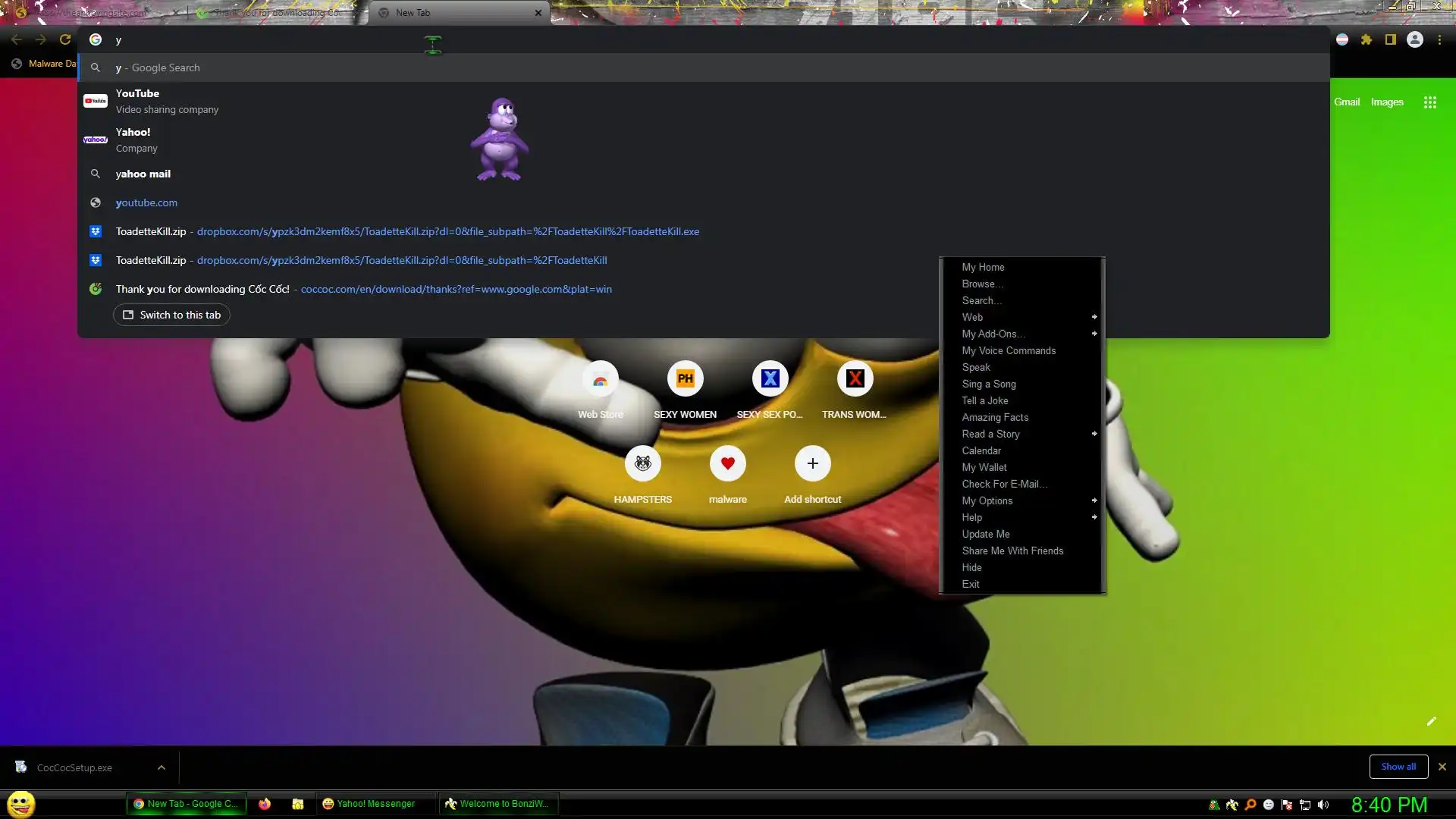Image resolution: width=1456 pixels, height=819 pixels.
Task: Expand the Read a Story submenu
Action: 1094,434
